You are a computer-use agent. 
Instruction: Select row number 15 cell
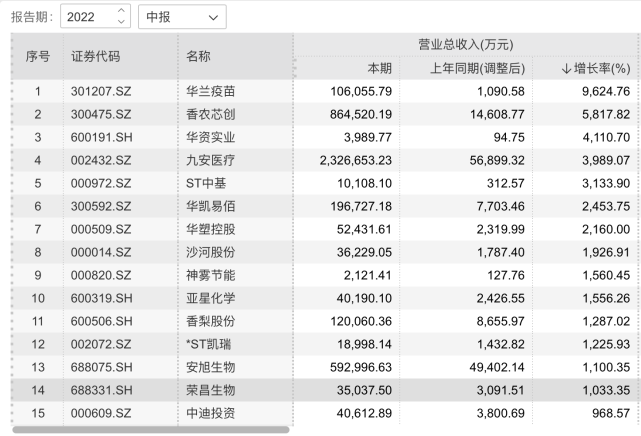coord(37,412)
